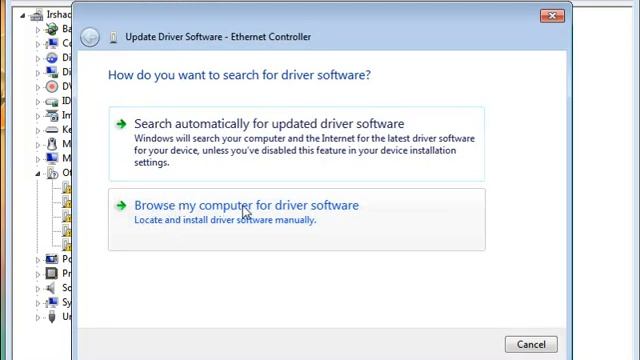Select the IDE controllers icon in Device Manager
The width and height of the screenshot is (640, 360).
(52, 101)
